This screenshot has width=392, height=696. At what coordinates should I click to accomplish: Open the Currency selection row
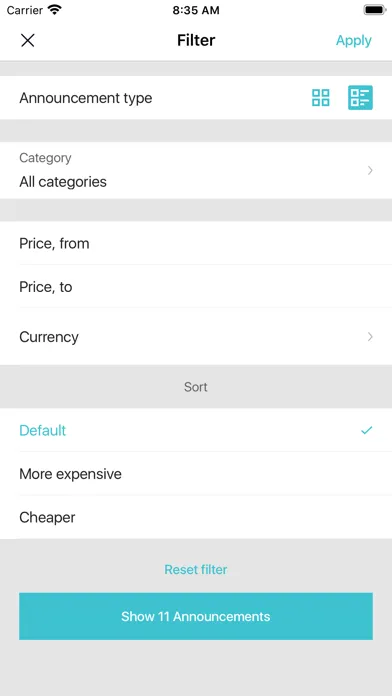click(x=196, y=337)
